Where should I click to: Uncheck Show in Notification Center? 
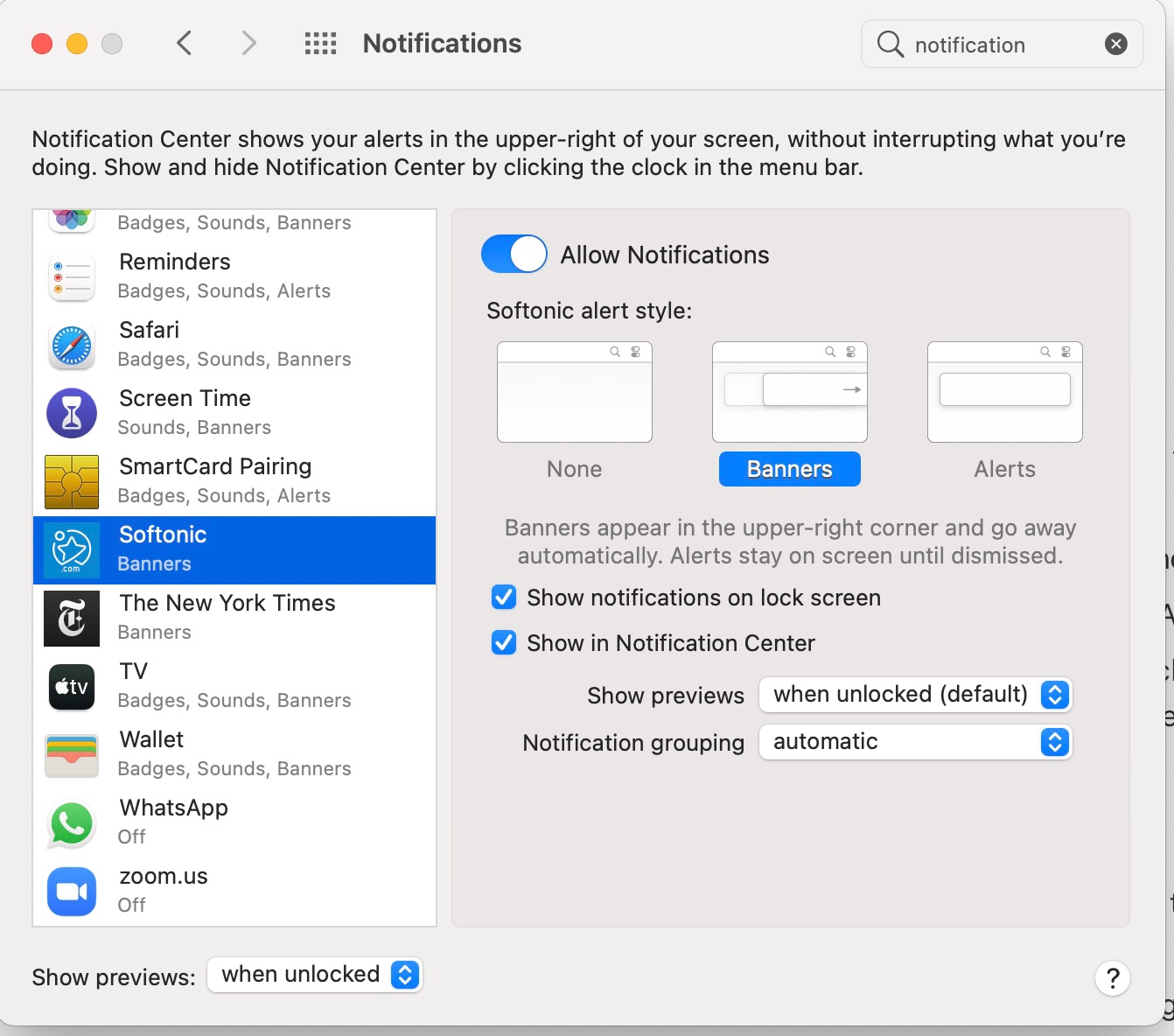click(x=504, y=643)
